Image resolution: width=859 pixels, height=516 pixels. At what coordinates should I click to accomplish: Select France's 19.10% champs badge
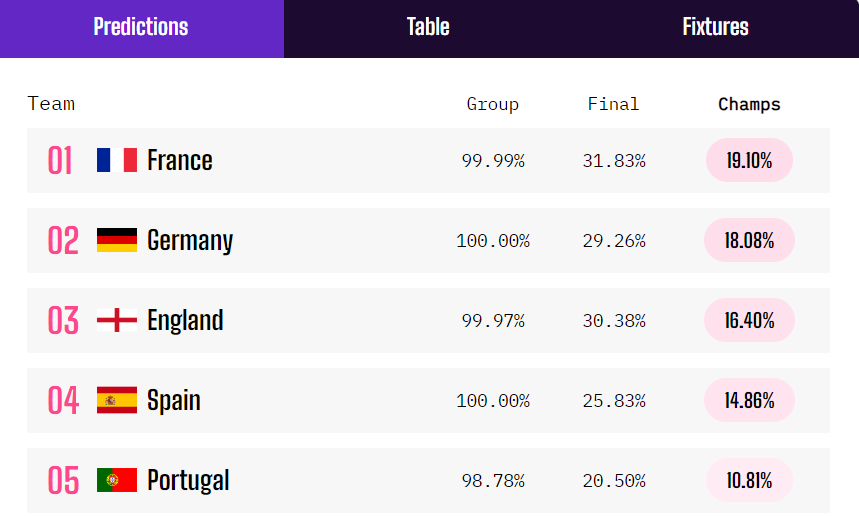tap(749, 160)
